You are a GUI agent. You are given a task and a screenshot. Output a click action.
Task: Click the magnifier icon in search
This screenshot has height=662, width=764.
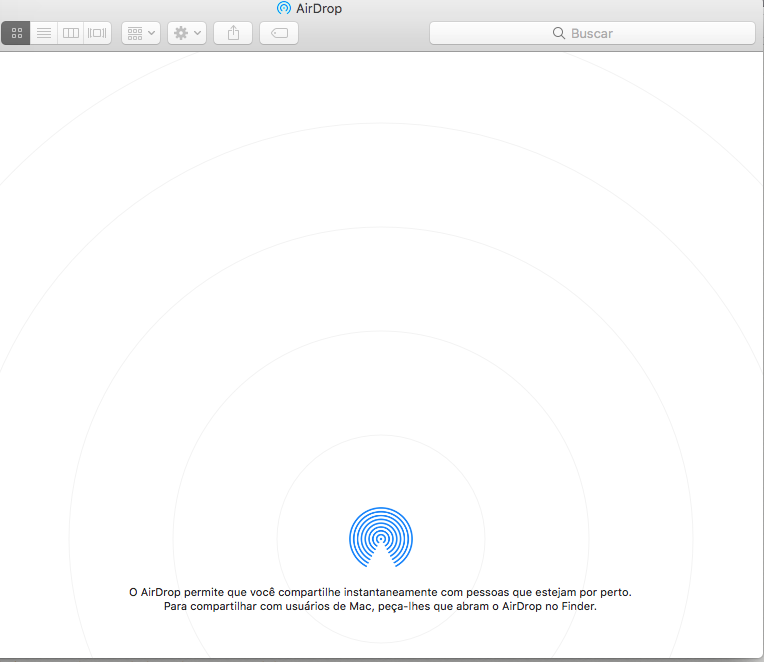559,33
